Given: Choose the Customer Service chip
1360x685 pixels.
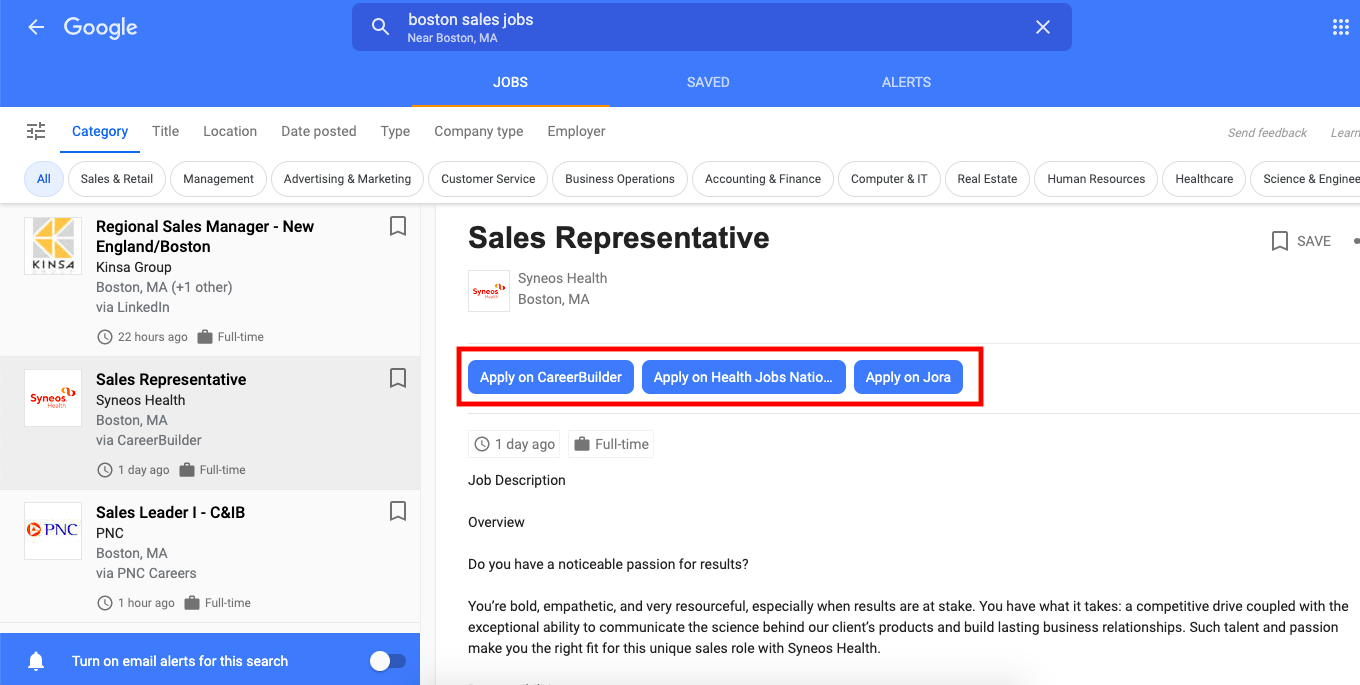Looking at the screenshot, I should click(x=488, y=179).
